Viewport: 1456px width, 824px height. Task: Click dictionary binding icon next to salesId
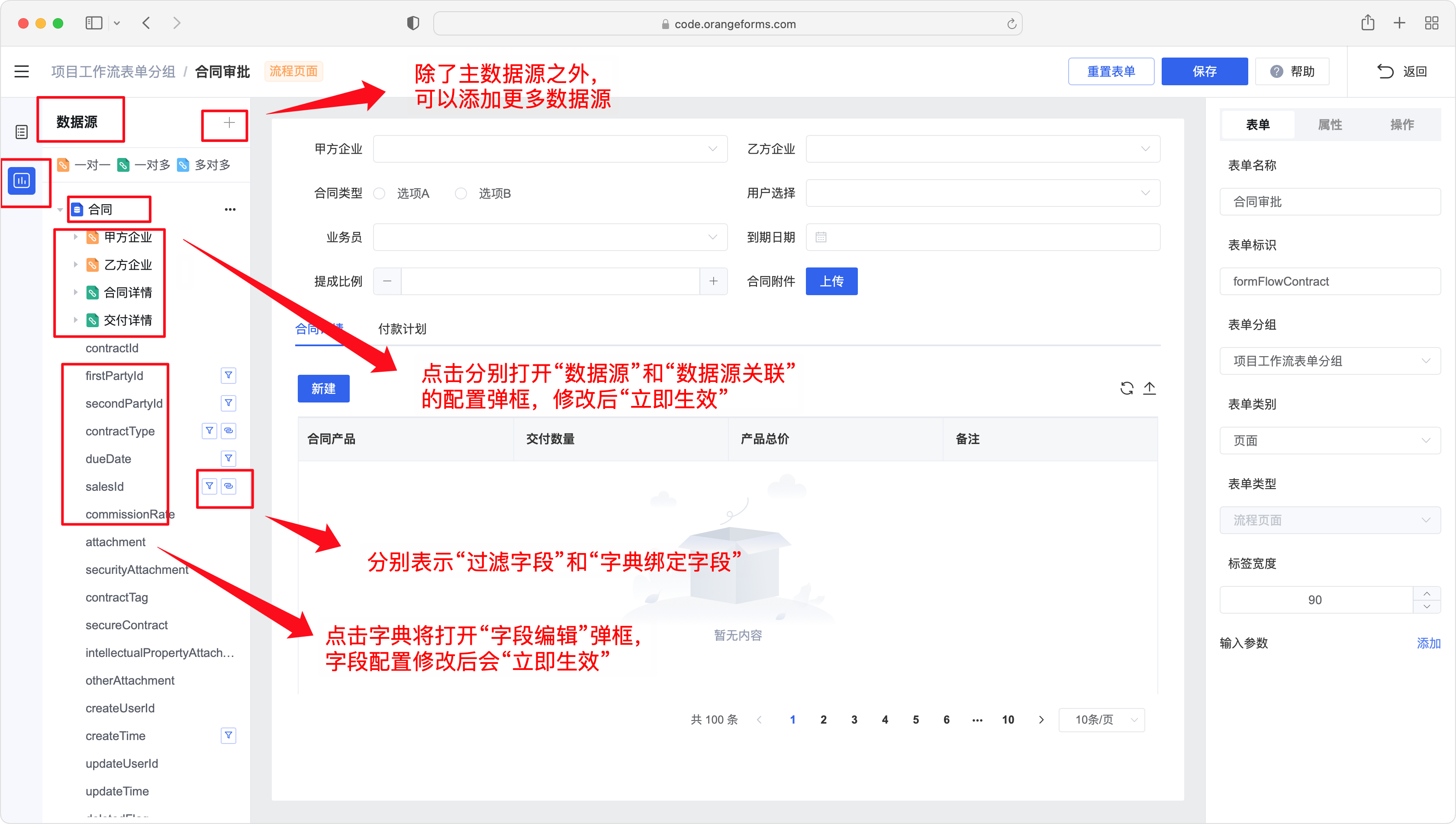coord(228,486)
